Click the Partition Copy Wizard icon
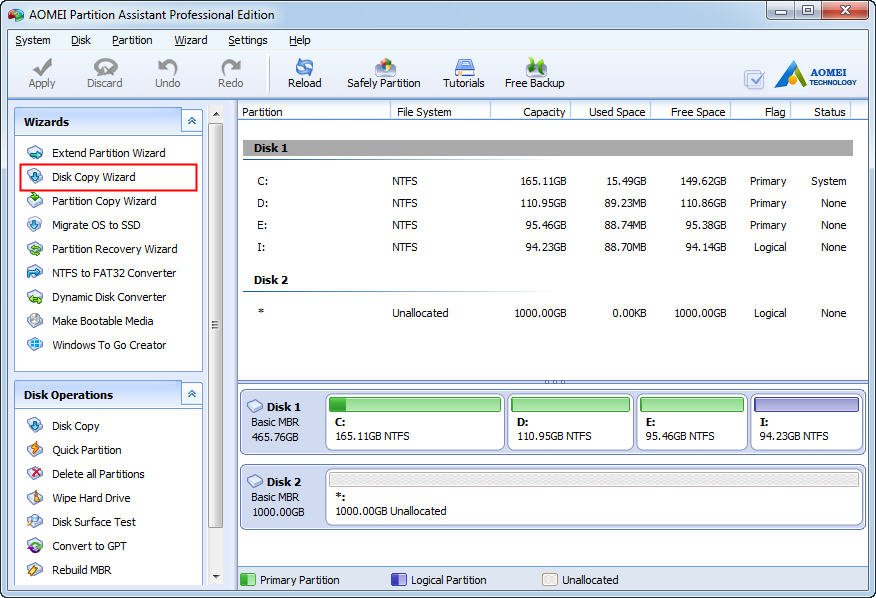Screen dimensions: 876x598 click(35, 201)
